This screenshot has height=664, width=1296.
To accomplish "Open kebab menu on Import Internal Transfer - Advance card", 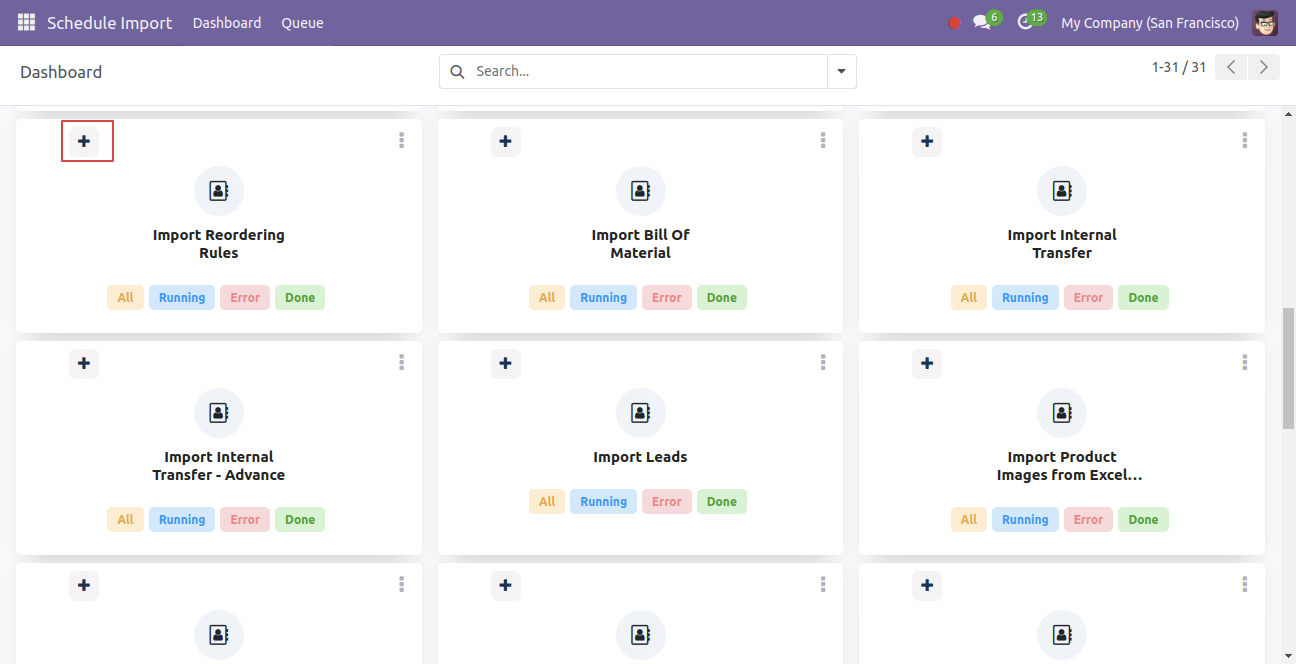I will 401,363.
